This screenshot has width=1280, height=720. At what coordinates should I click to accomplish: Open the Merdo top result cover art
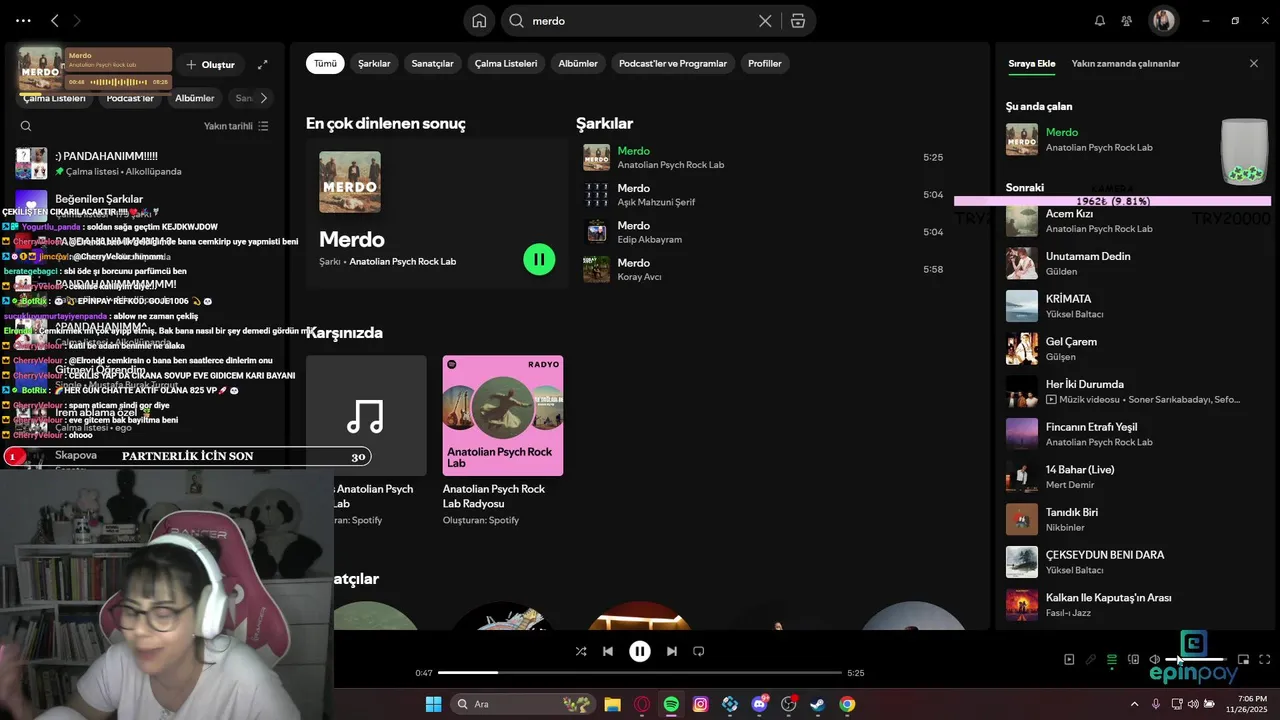click(350, 182)
